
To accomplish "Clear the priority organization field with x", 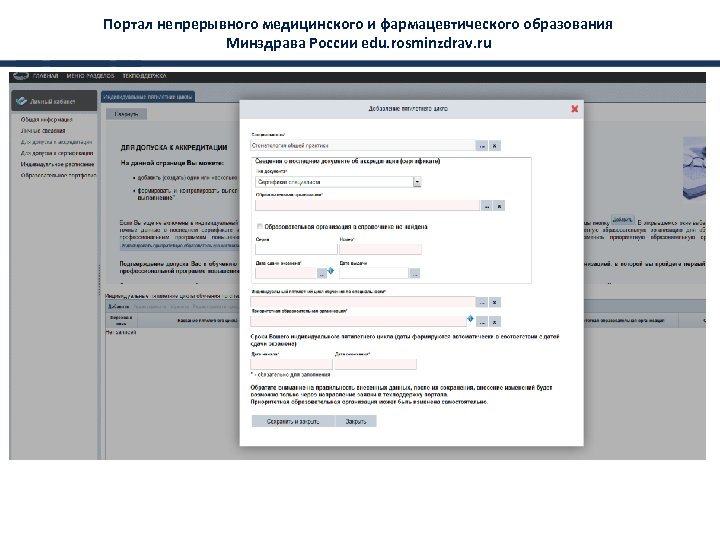I will point(495,321).
